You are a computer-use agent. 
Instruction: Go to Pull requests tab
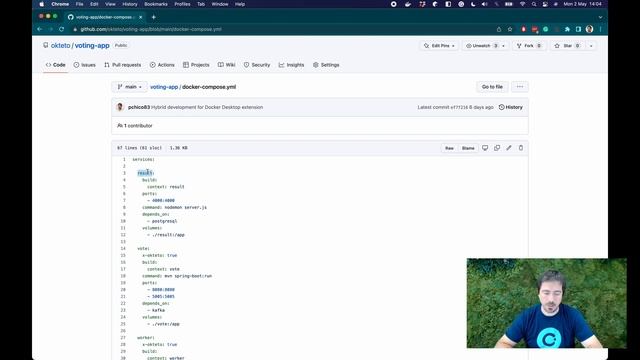point(122,65)
